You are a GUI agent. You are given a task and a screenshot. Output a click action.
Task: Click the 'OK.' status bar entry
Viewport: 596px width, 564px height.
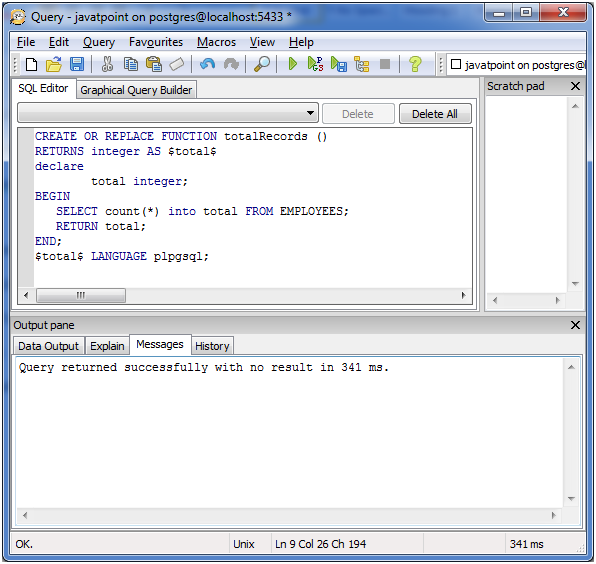pyautogui.click(x=24, y=544)
